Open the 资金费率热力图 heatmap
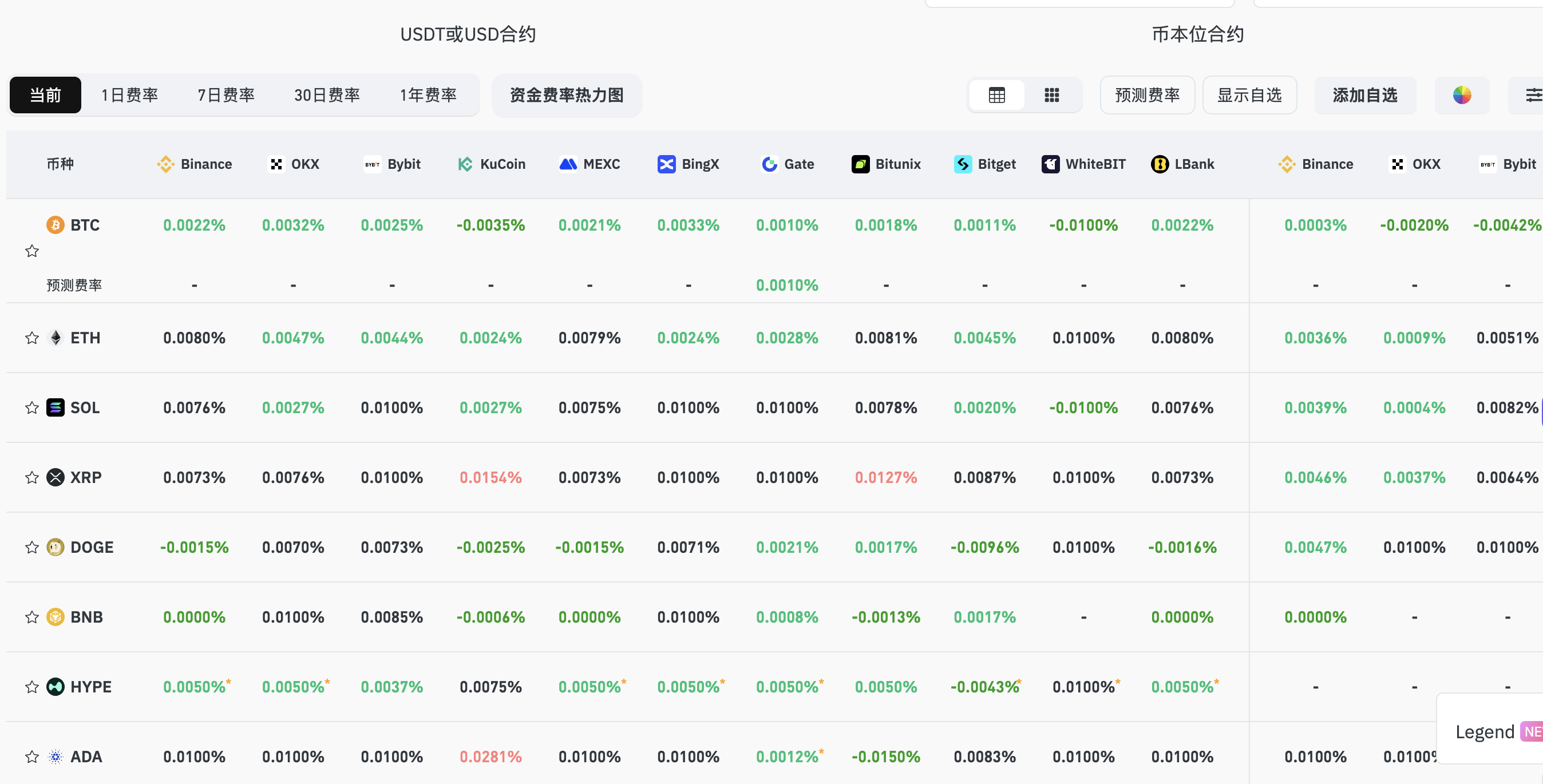 pos(567,95)
